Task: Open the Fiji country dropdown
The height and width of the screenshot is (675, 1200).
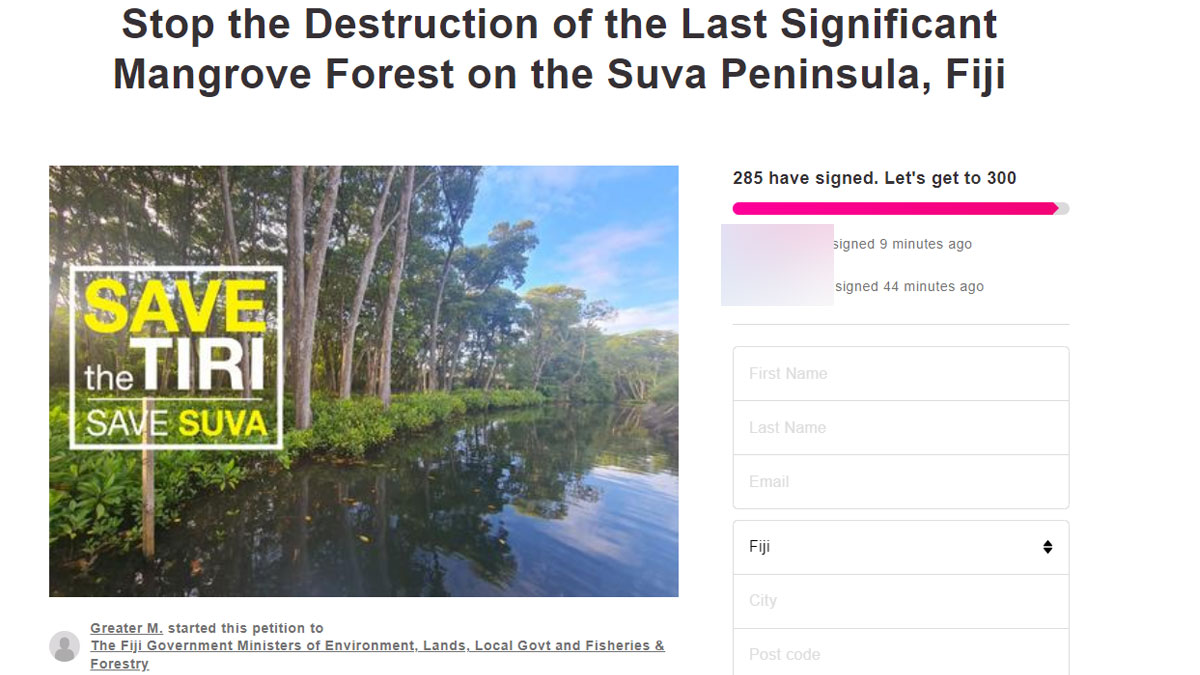Action: [x=900, y=547]
